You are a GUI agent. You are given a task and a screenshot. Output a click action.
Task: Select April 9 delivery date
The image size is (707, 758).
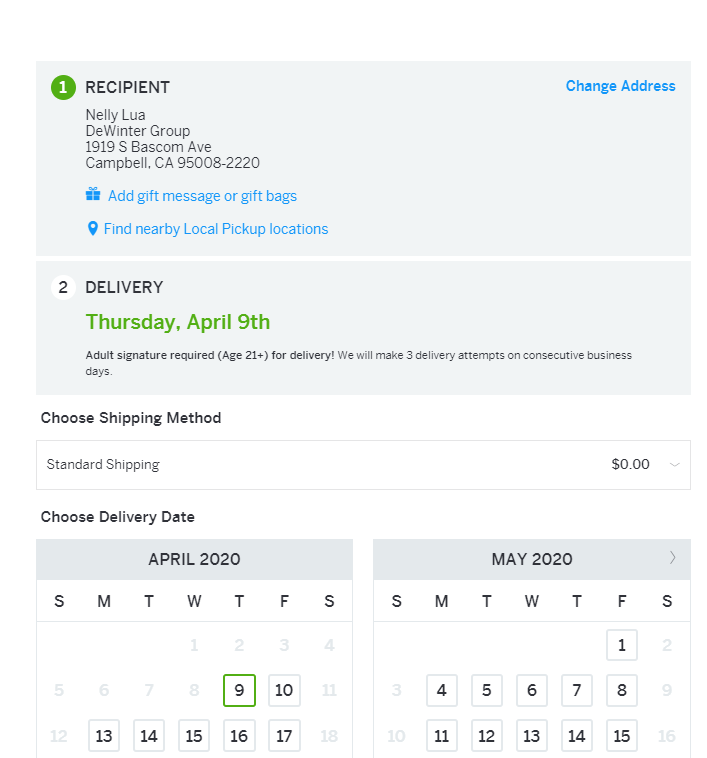(239, 690)
